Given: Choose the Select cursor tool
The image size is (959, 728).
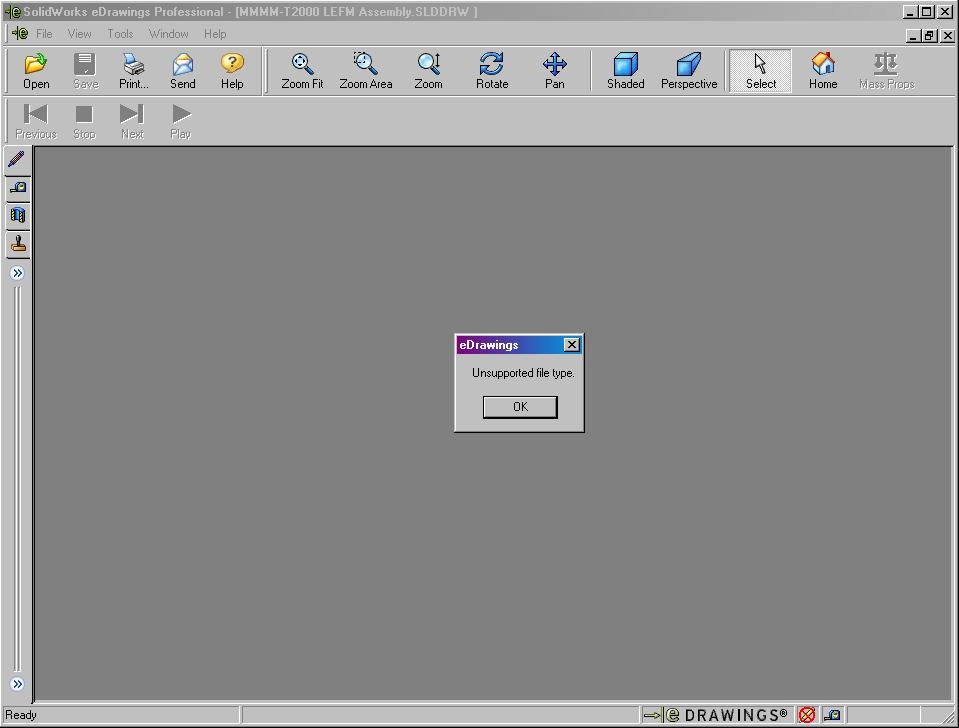Looking at the screenshot, I should (x=761, y=71).
